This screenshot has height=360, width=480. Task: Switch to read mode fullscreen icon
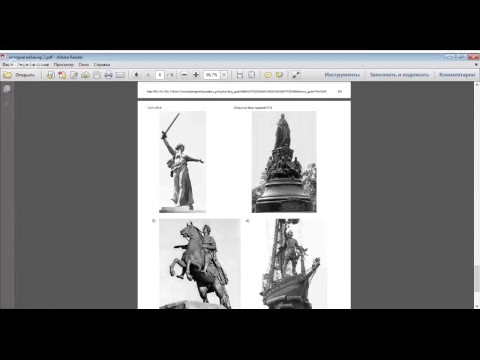(x=296, y=75)
